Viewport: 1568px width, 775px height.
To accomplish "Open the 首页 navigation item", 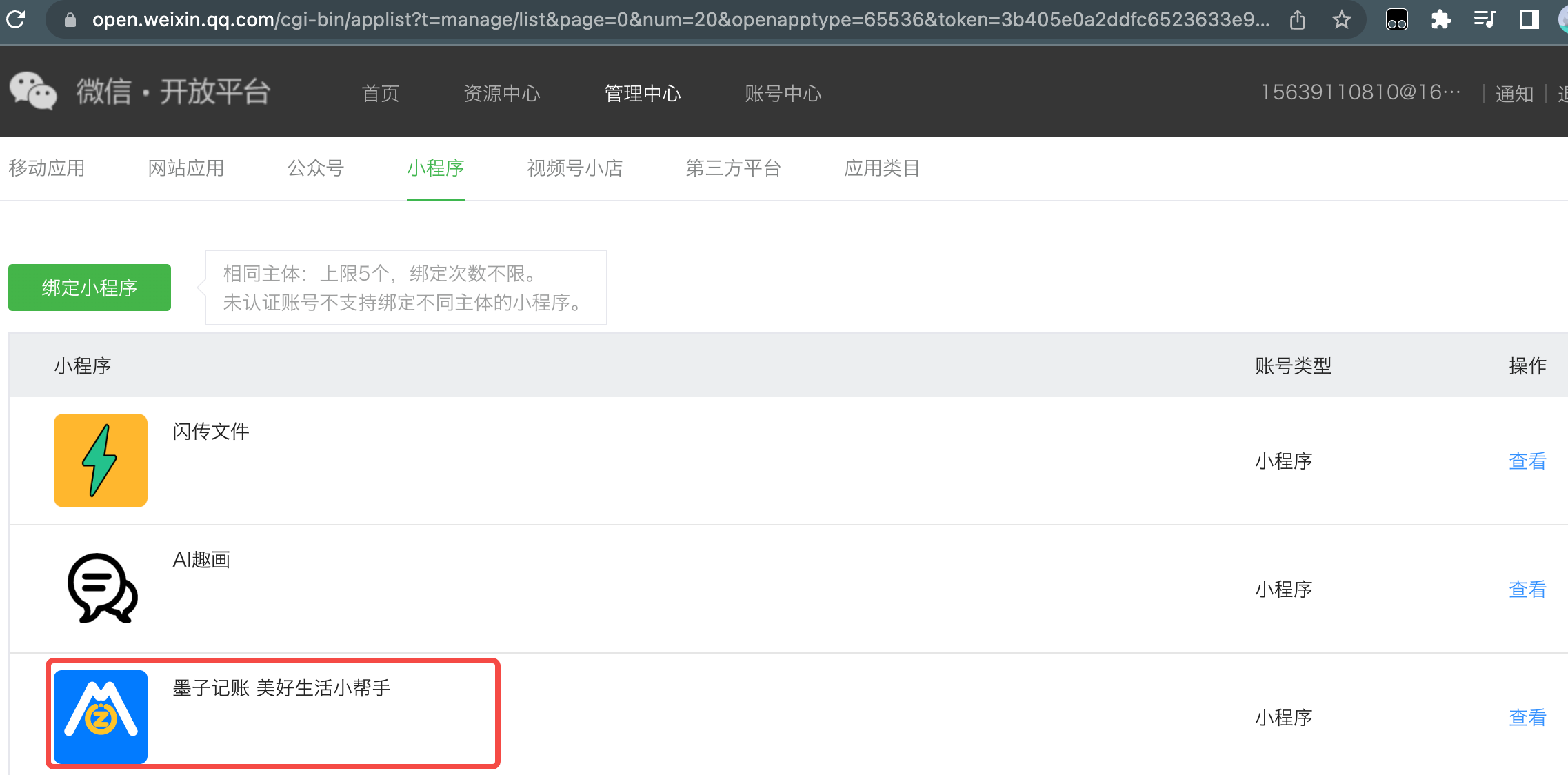I will (381, 93).
